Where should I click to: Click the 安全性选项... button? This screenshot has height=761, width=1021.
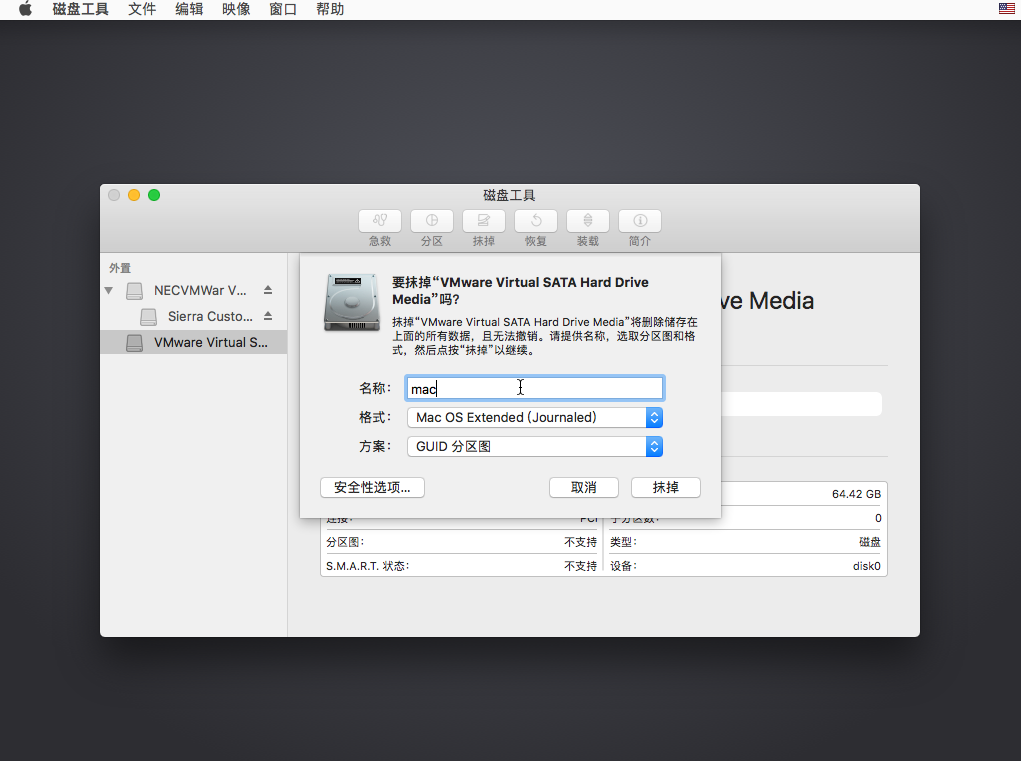[x=372, y=488]
